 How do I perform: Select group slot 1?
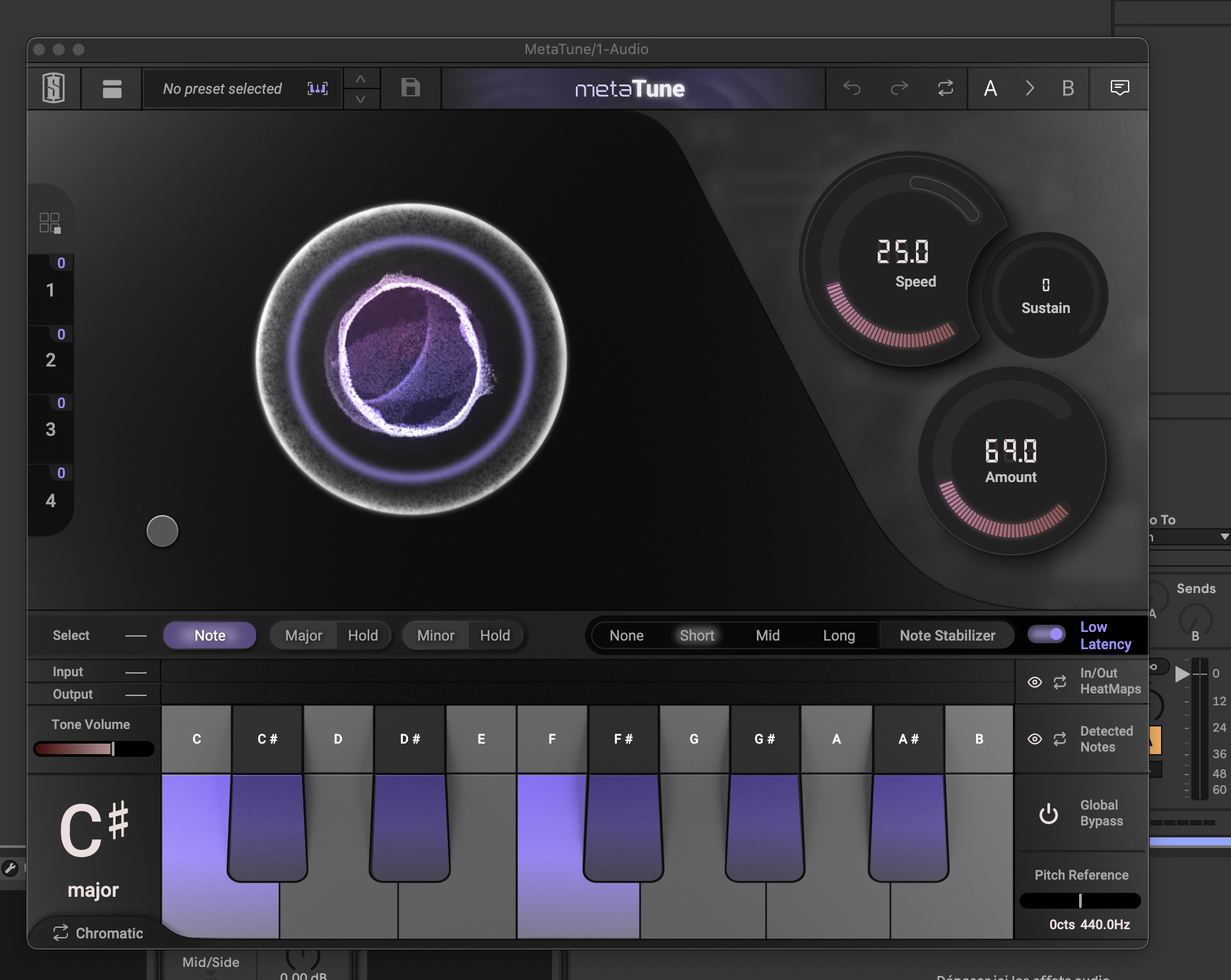50,290
